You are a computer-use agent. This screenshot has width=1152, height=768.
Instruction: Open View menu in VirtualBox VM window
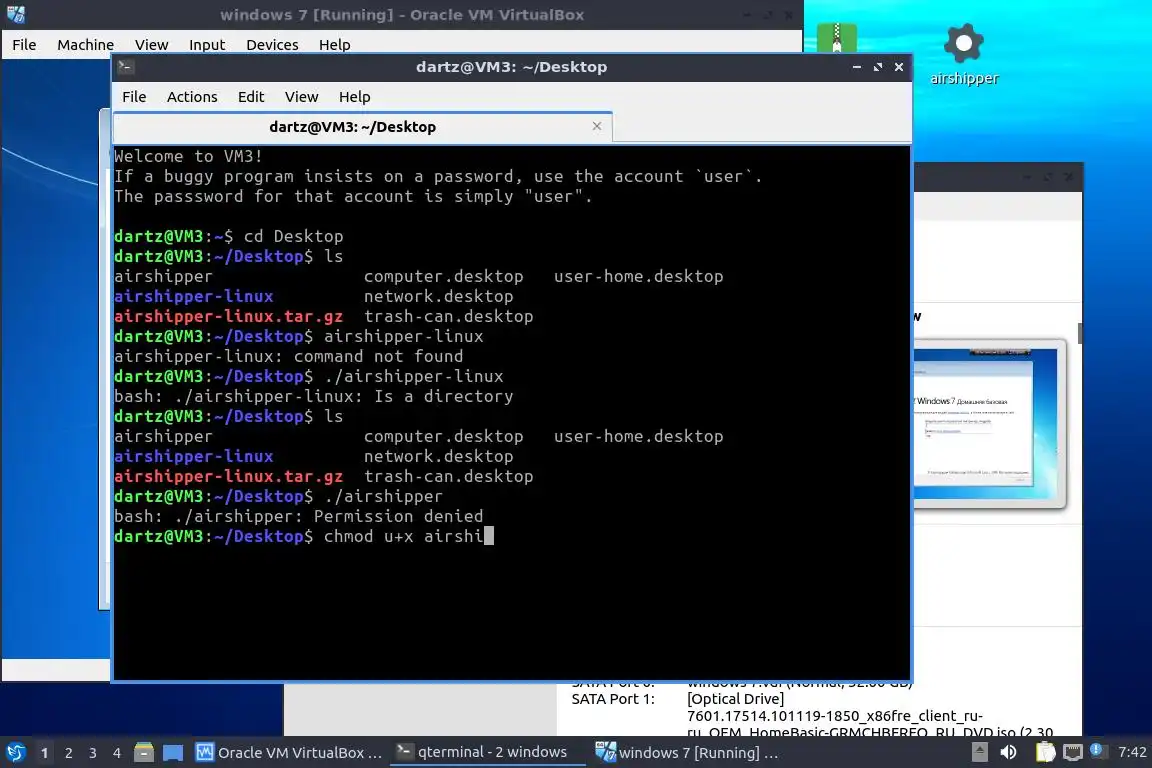[151, 45]
